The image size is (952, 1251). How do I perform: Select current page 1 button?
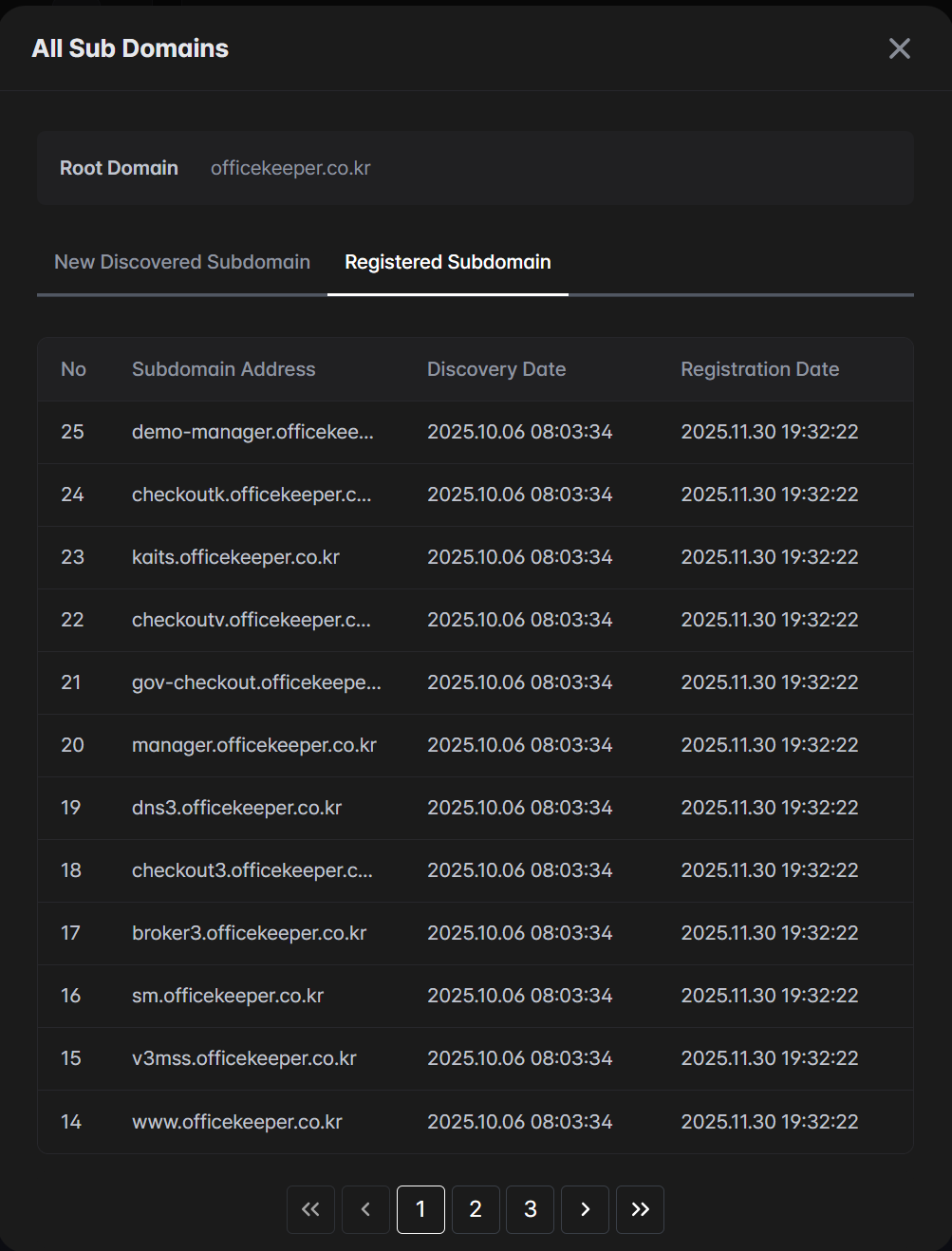(x=420, y=1209)
